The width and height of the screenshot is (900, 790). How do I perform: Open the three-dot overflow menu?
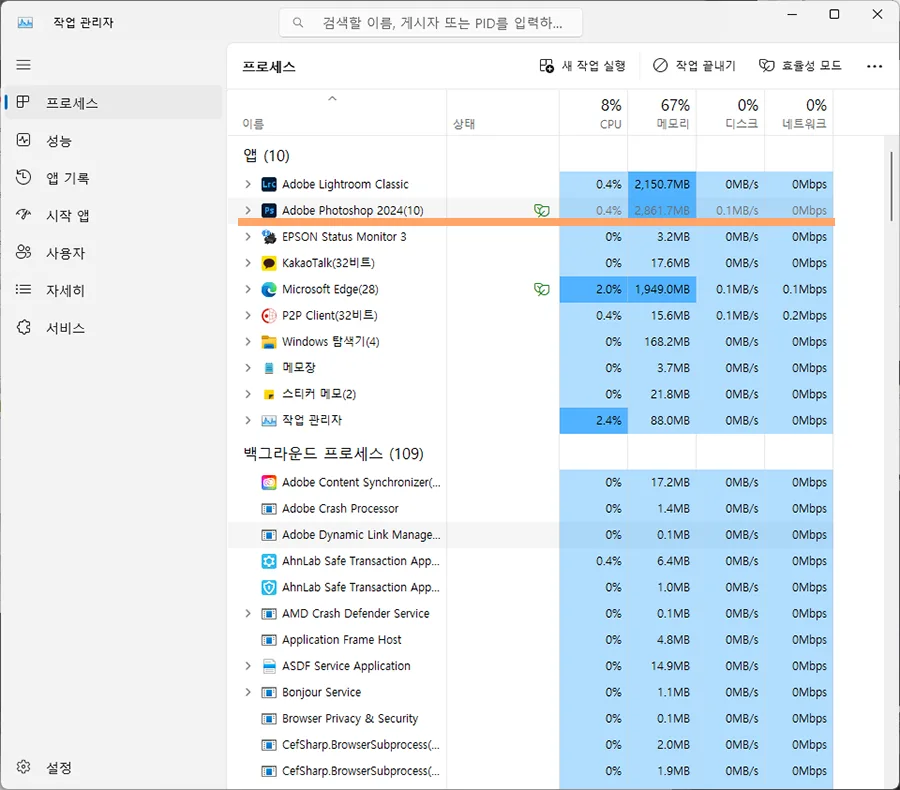pyautogui.click(x=875, y=66)
